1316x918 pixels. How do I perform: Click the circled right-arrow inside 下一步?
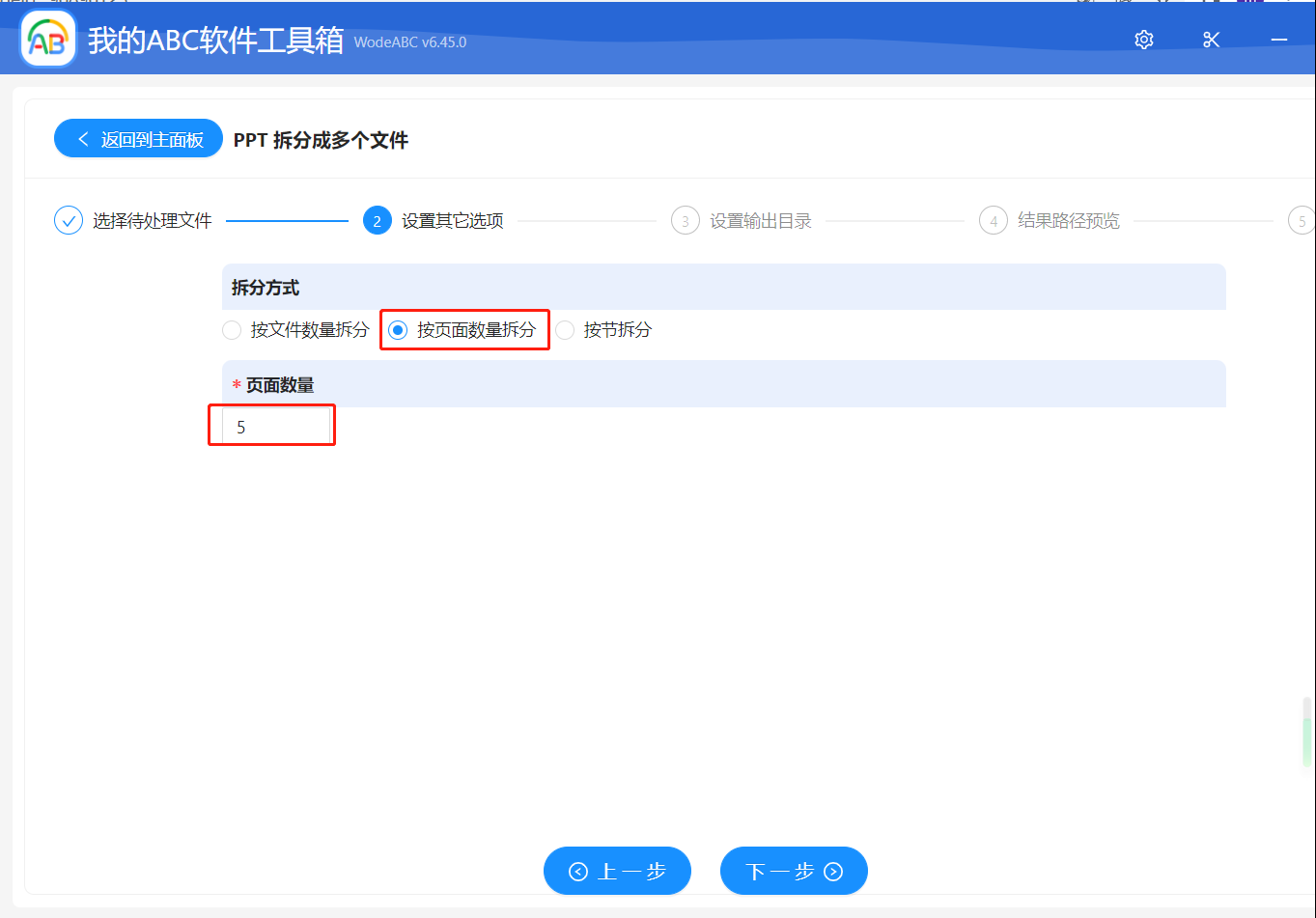tap(831, 871)
